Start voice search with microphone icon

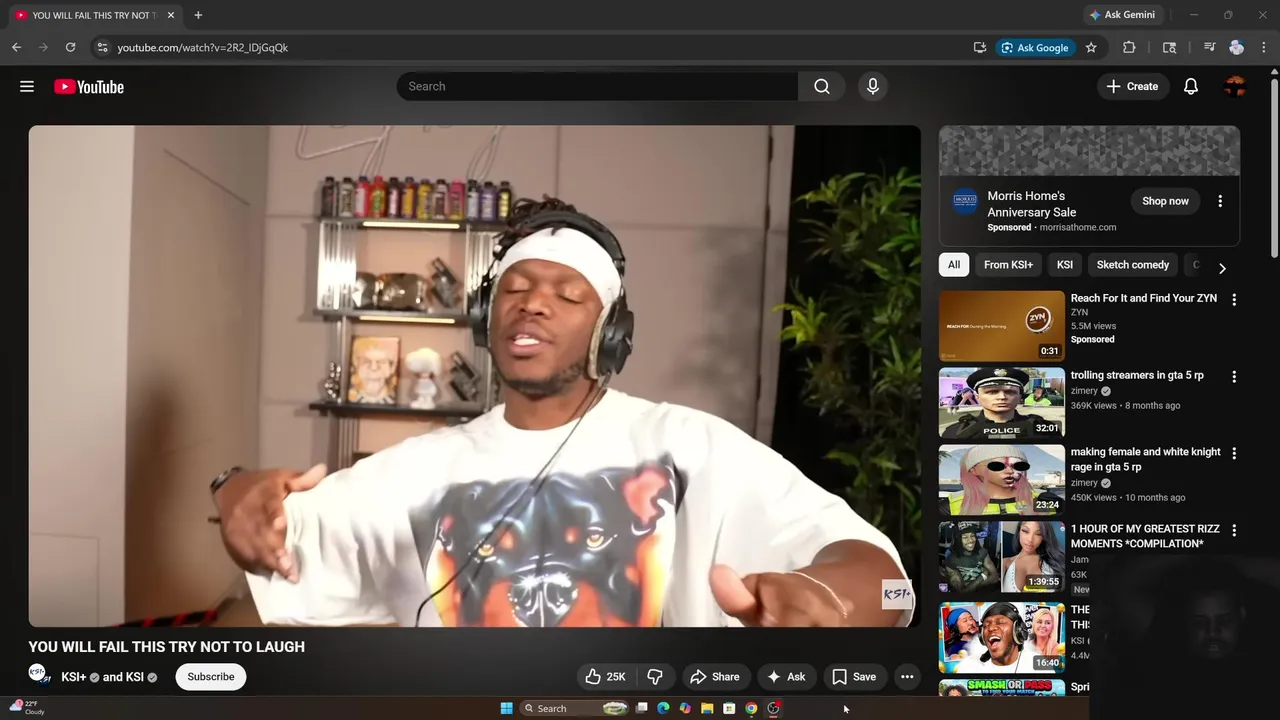873,87
